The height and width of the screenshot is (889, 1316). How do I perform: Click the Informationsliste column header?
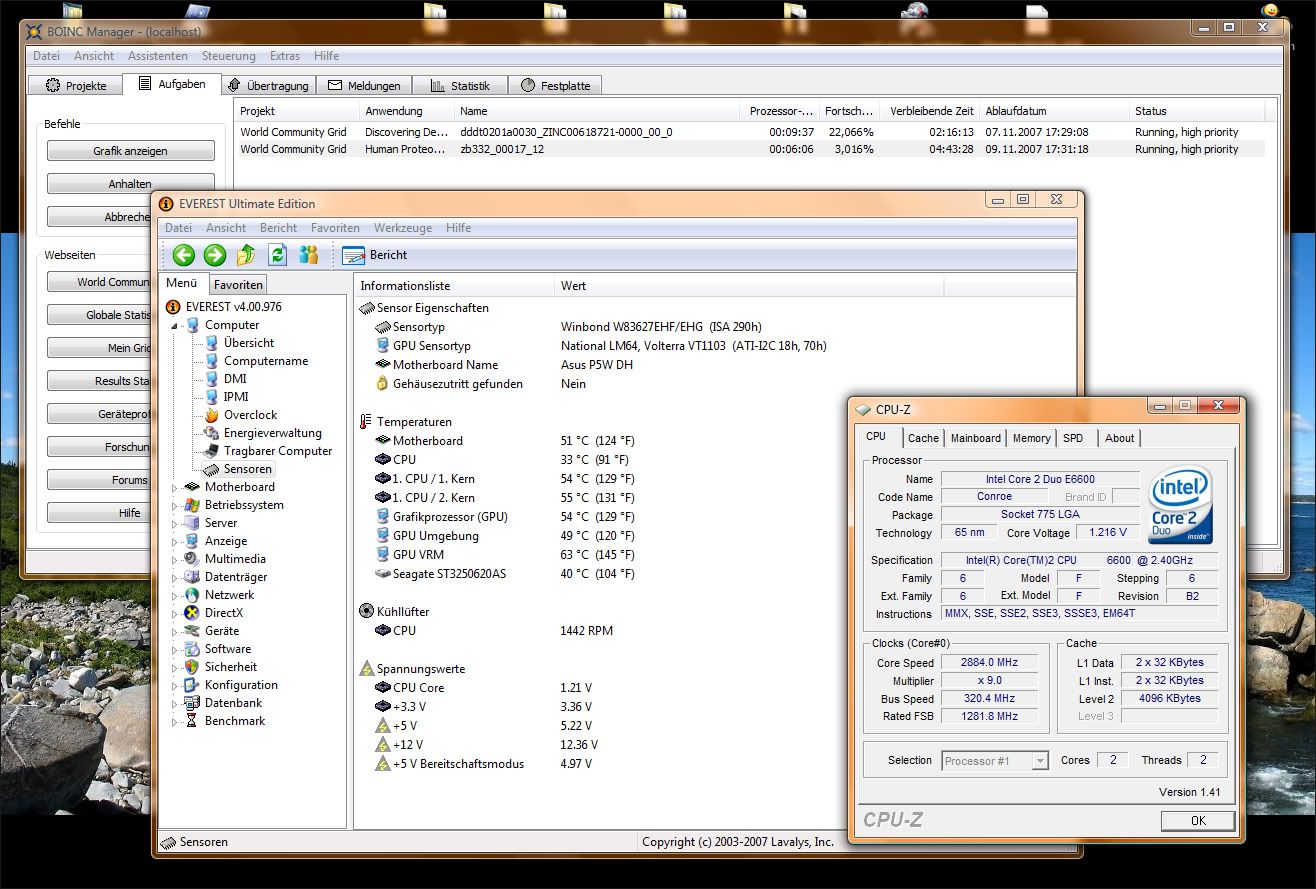[x=455, y=286]
